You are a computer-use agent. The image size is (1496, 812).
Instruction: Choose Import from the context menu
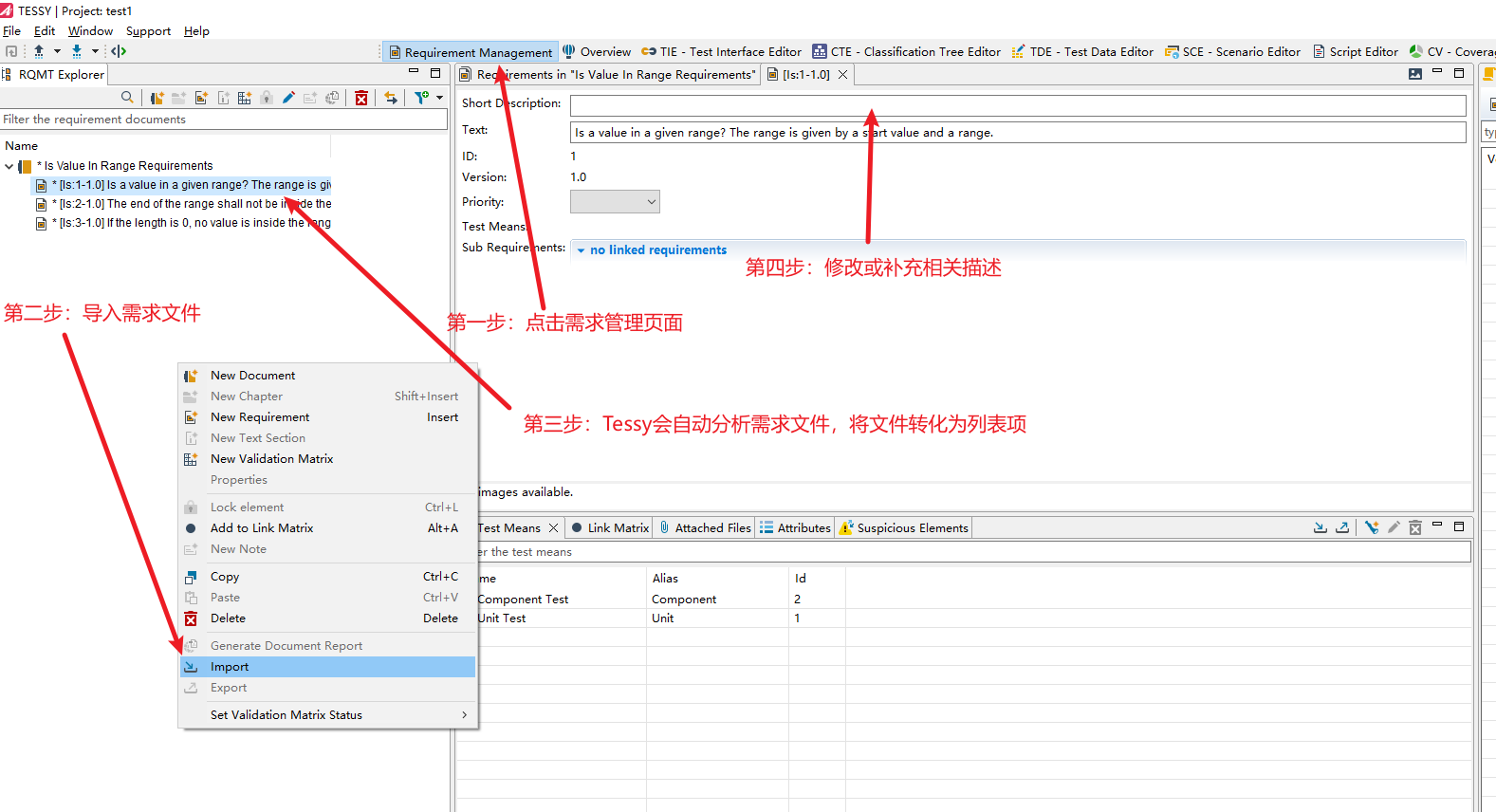coord(327,667)
